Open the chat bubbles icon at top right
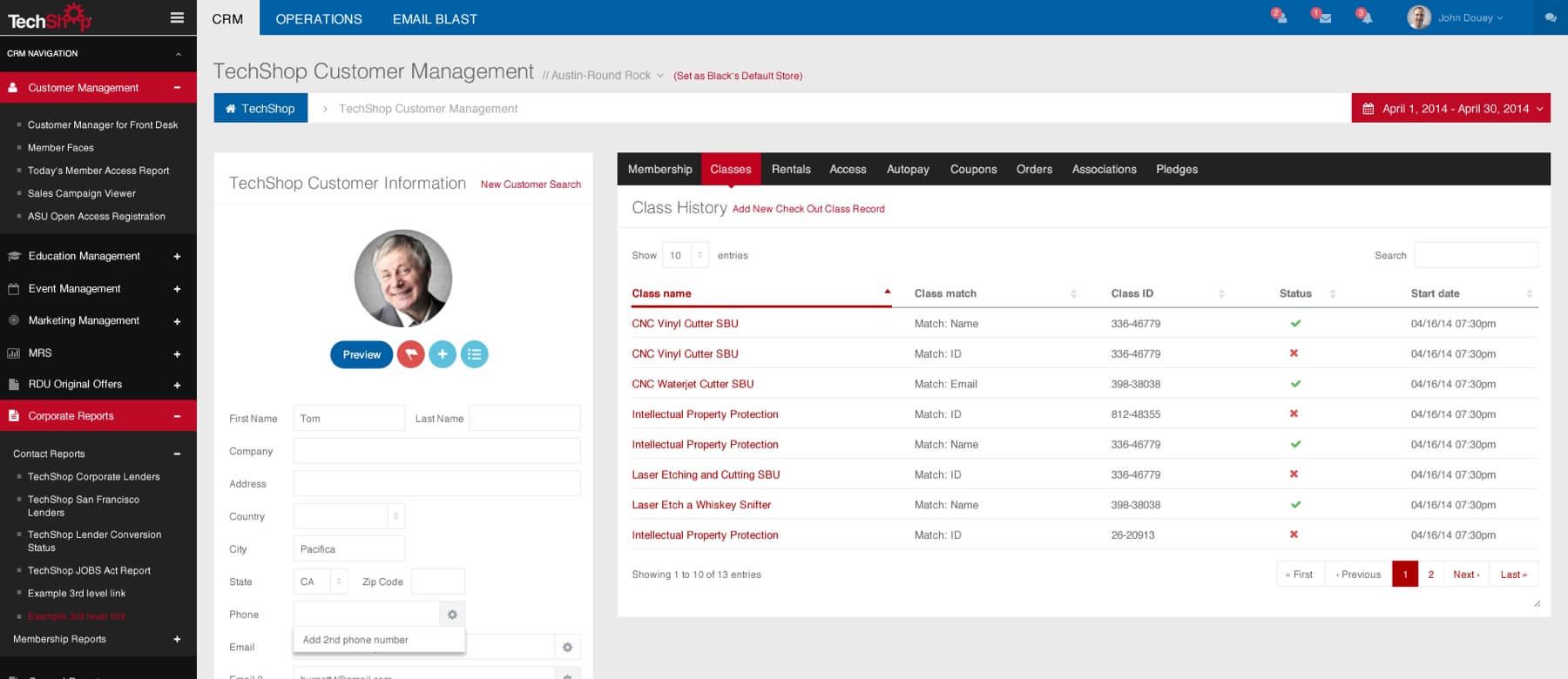The width and height of the screenshot is (1568, 679). (1551, 17)
